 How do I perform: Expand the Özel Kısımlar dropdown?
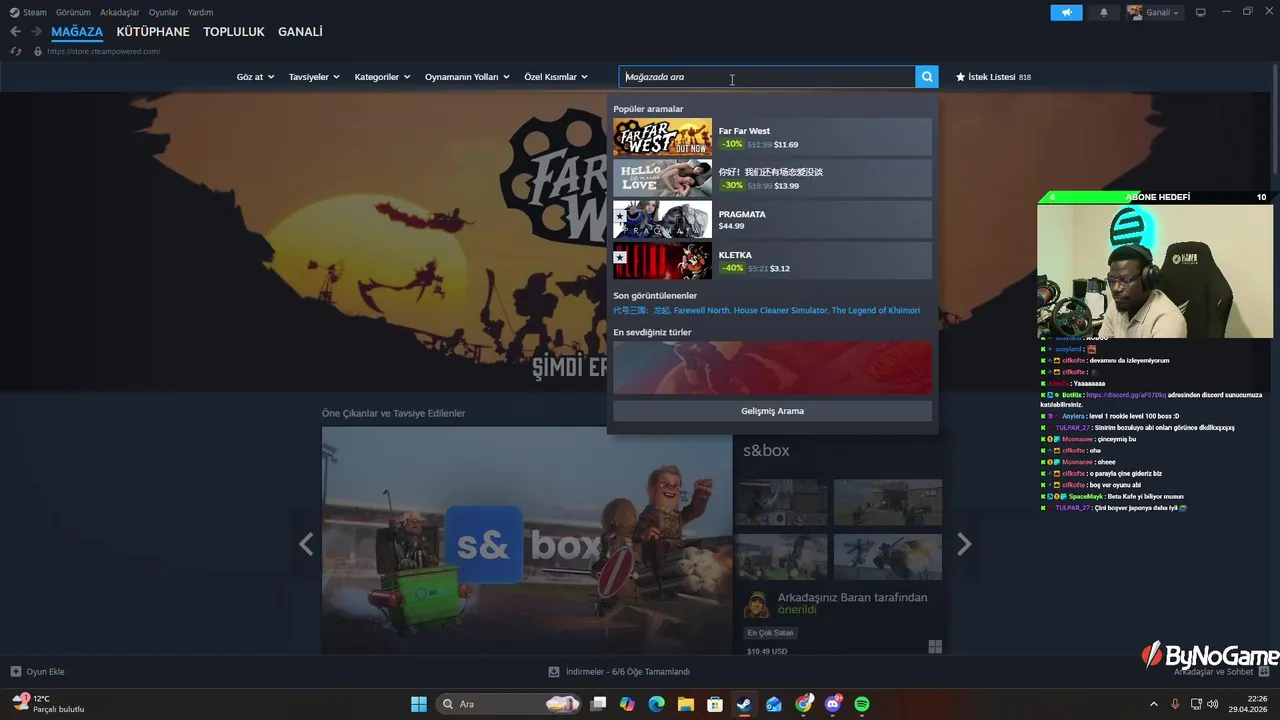[556, 77]
